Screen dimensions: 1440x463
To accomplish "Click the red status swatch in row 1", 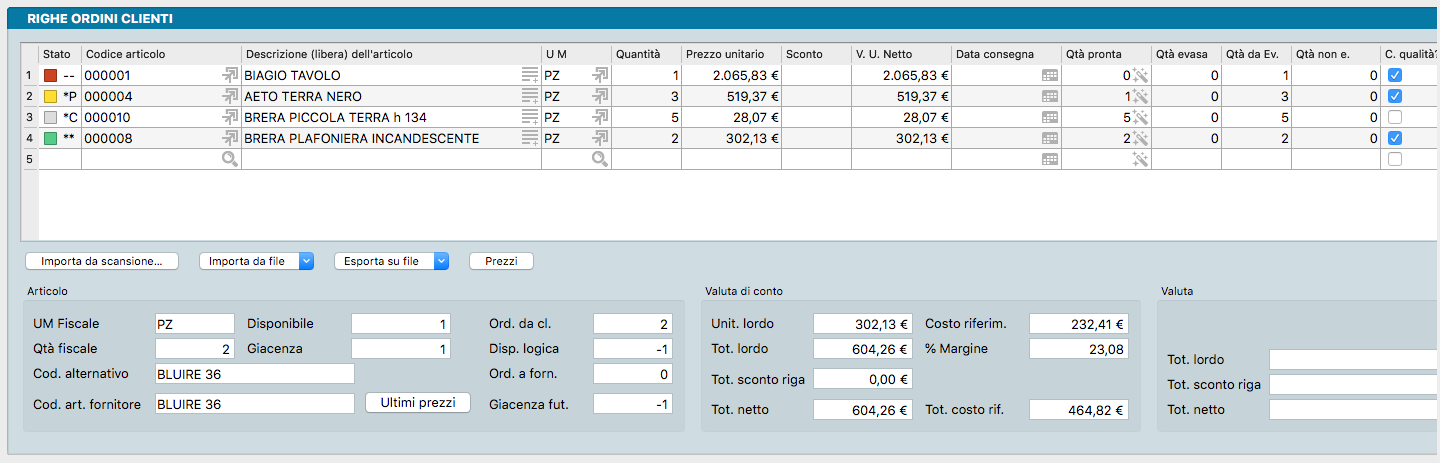I will 52,75.
